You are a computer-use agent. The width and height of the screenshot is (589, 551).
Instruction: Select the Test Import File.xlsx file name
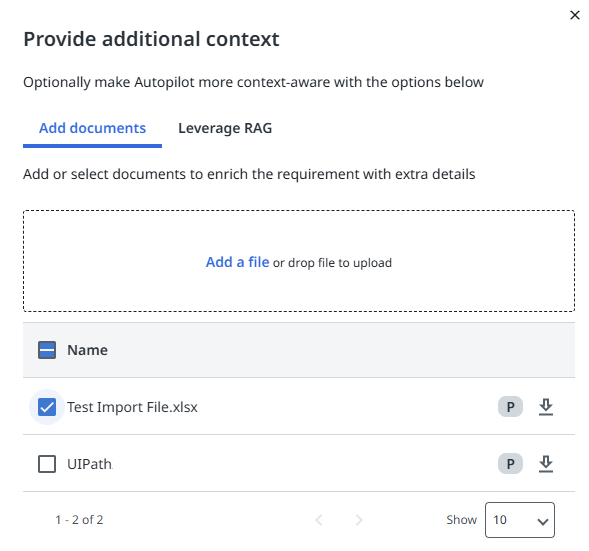pyautogui.click(x=132, y=407)
